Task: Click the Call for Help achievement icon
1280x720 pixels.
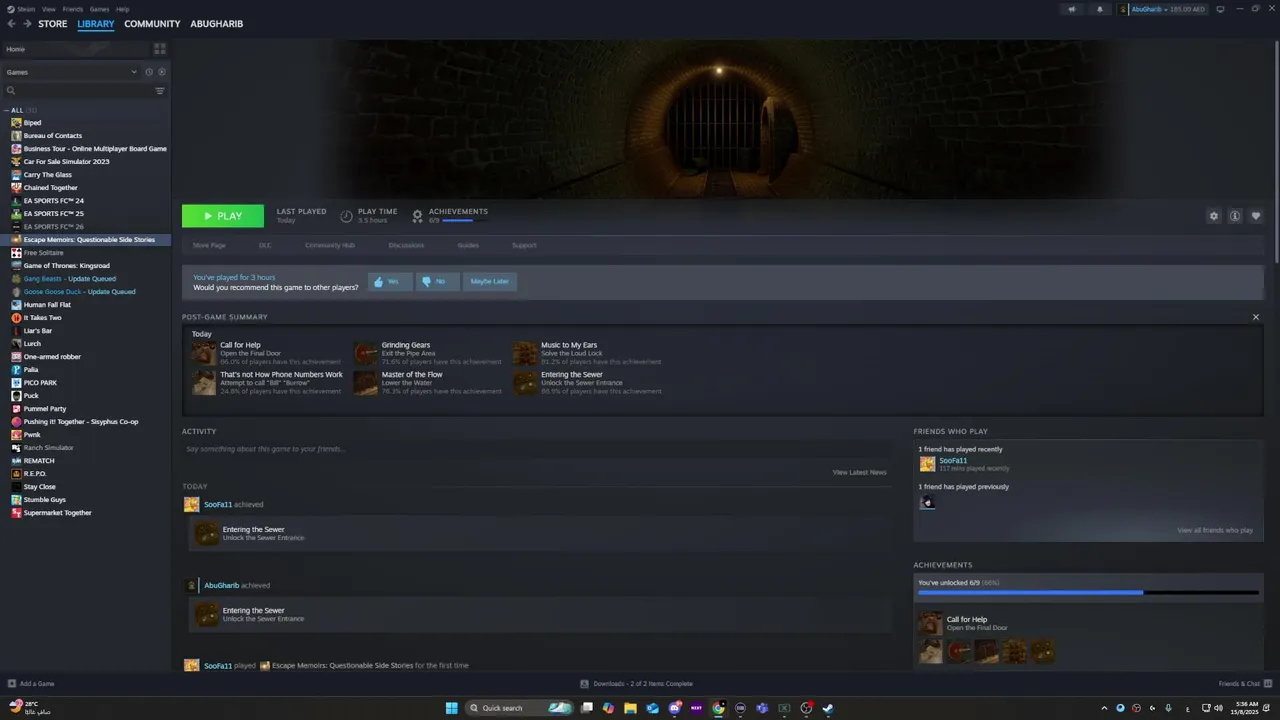Action: 204,353
